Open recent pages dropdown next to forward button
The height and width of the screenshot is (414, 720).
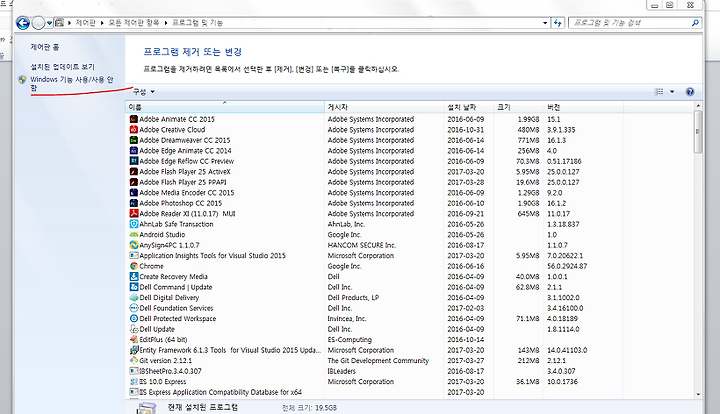49,22
